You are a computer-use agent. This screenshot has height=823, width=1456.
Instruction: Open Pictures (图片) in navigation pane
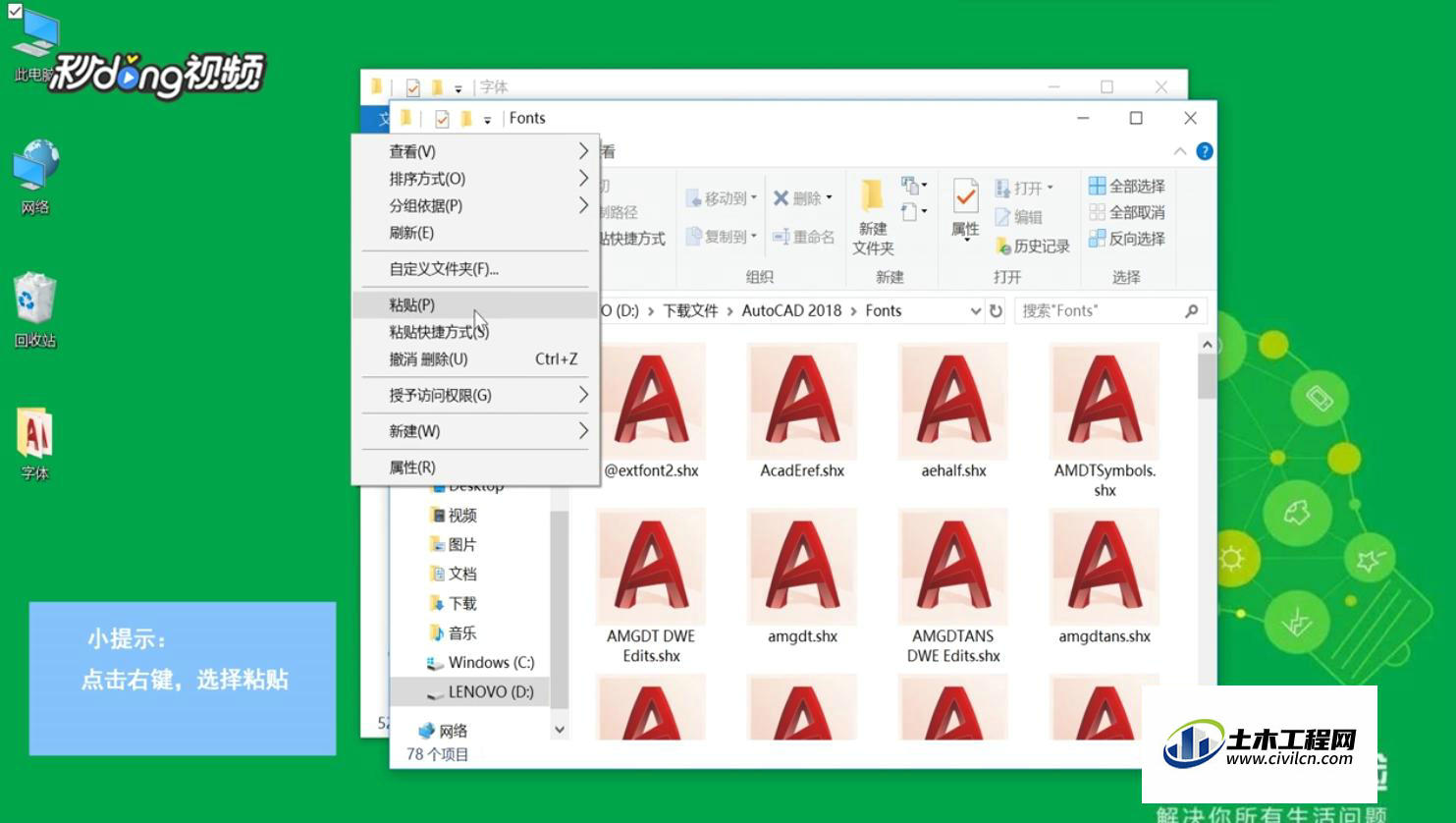point(454,544)
